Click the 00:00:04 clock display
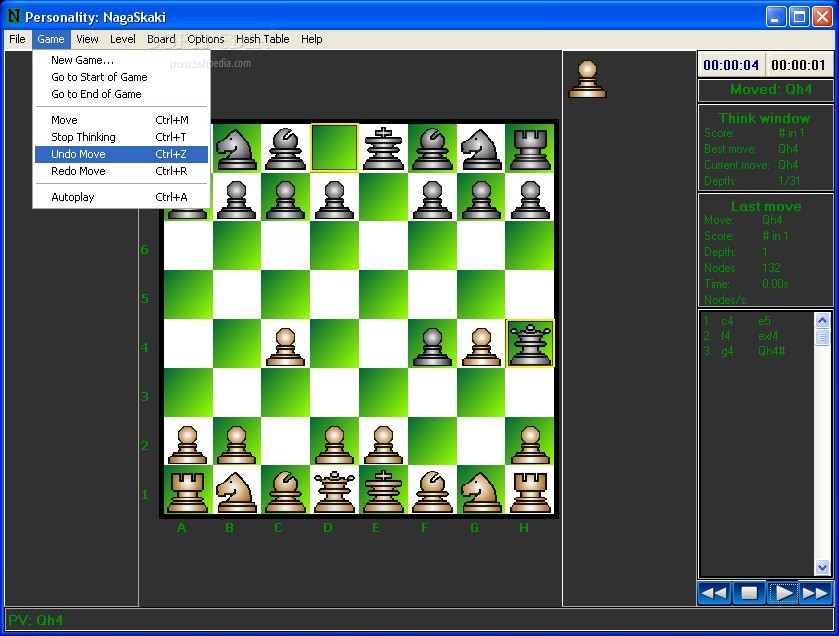This screenshot has height=636, width=839. [731, 65]
